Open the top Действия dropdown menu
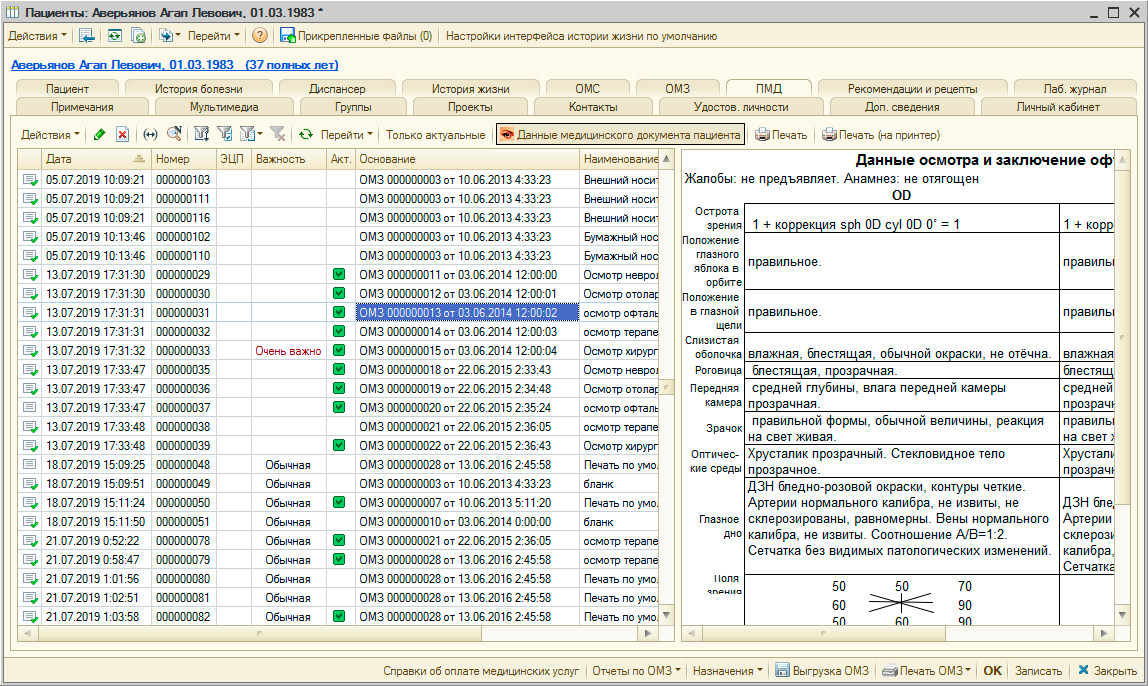The image size is (1148, 686). (x=37, y=36)
